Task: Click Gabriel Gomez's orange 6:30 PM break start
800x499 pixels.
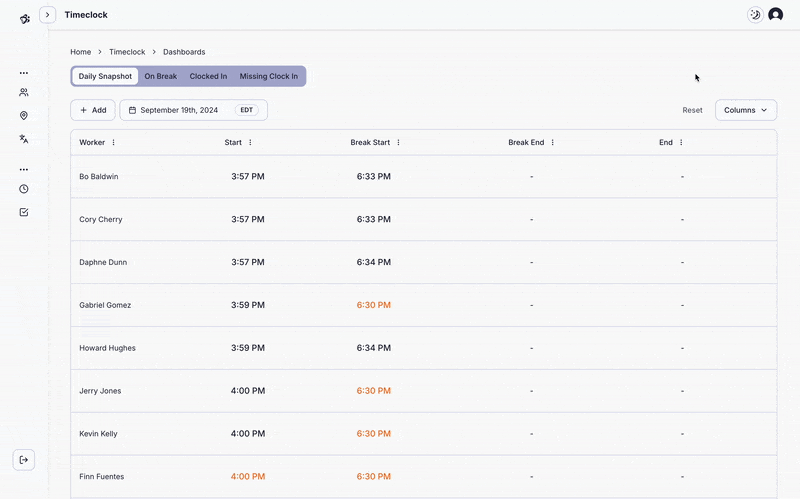Action: pos(373,305)
